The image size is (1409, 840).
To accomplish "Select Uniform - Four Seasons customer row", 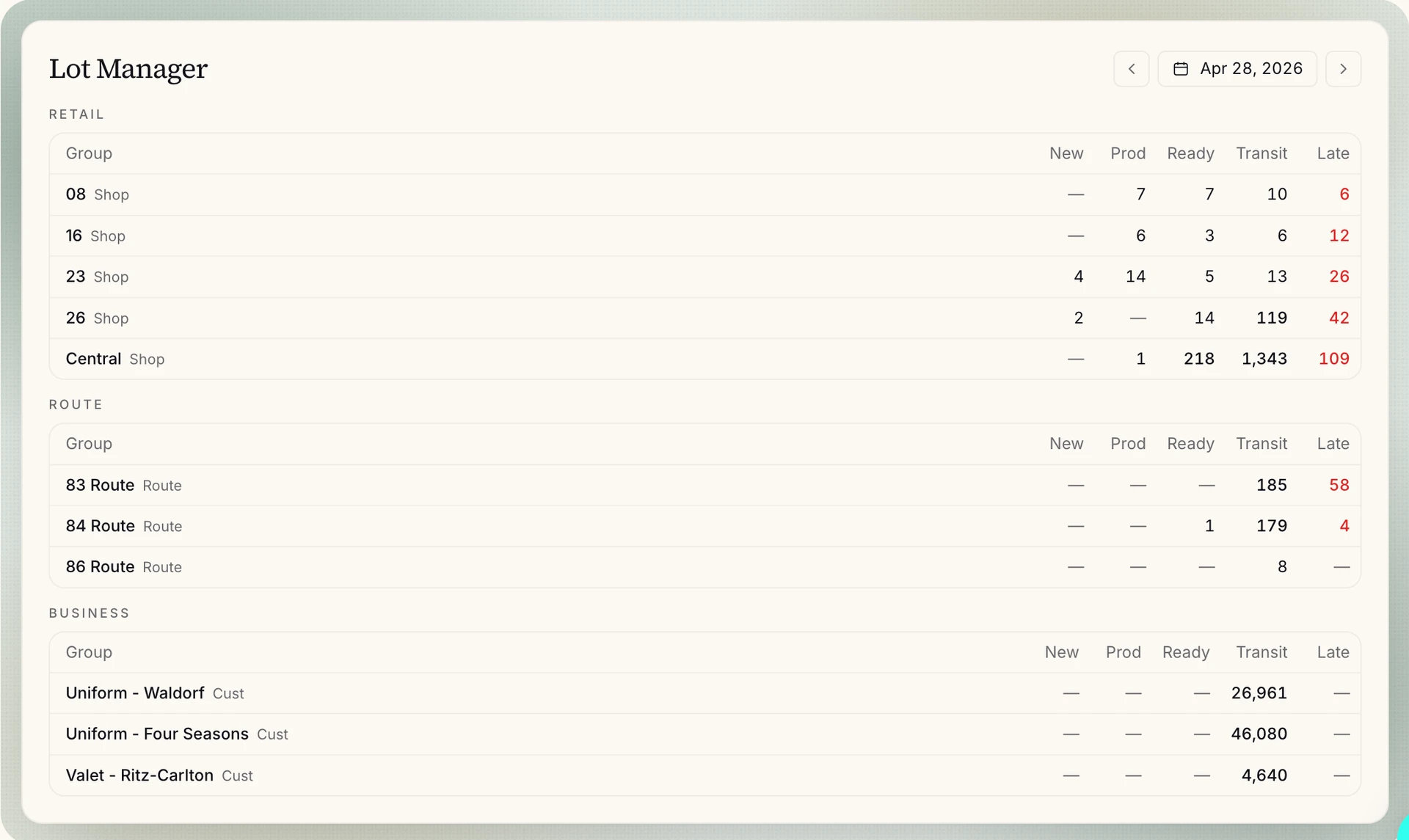I will tap(704, 734).
